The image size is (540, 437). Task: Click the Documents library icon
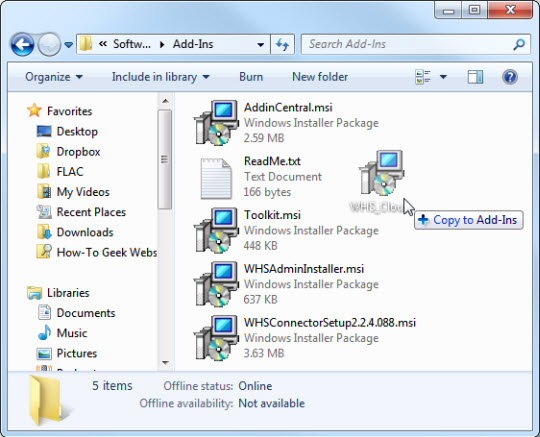coord(44,313)
